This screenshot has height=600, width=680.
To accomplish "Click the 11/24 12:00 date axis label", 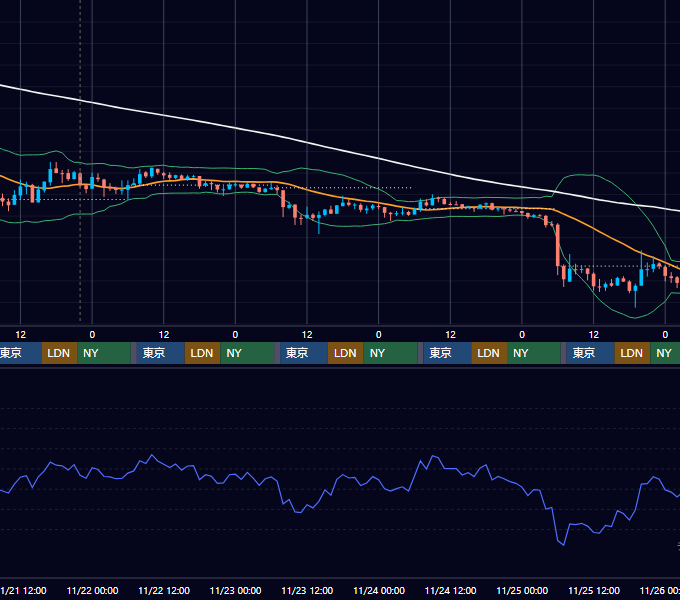I will coord(451,590).
